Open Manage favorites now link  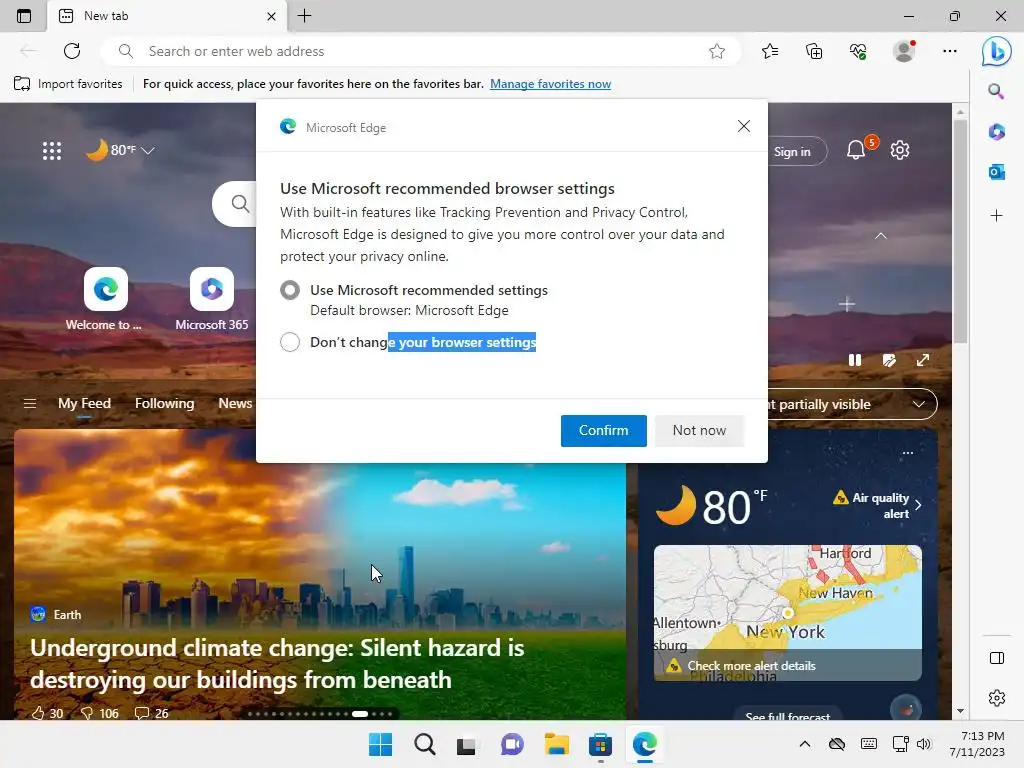pyautogui.click(x=551, y=84)
